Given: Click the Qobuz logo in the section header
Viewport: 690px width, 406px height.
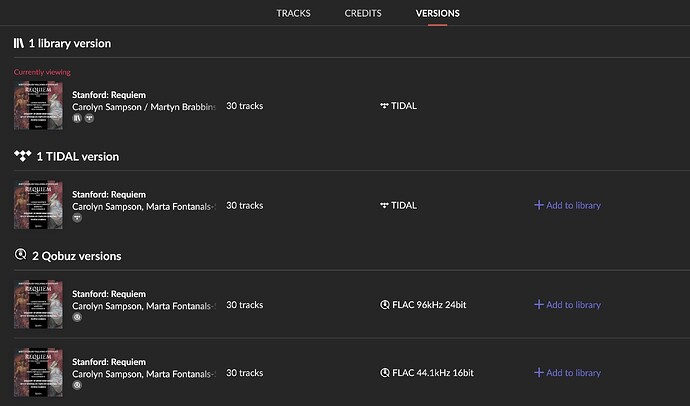Looking at the screenshot, I should coord(20,255).
